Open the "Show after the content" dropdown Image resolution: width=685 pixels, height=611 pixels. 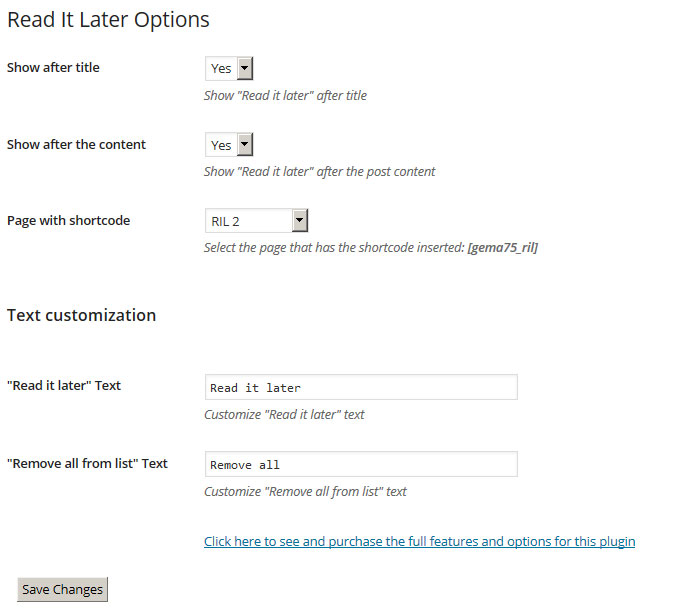pyautogui.click(x=229, y=145)
